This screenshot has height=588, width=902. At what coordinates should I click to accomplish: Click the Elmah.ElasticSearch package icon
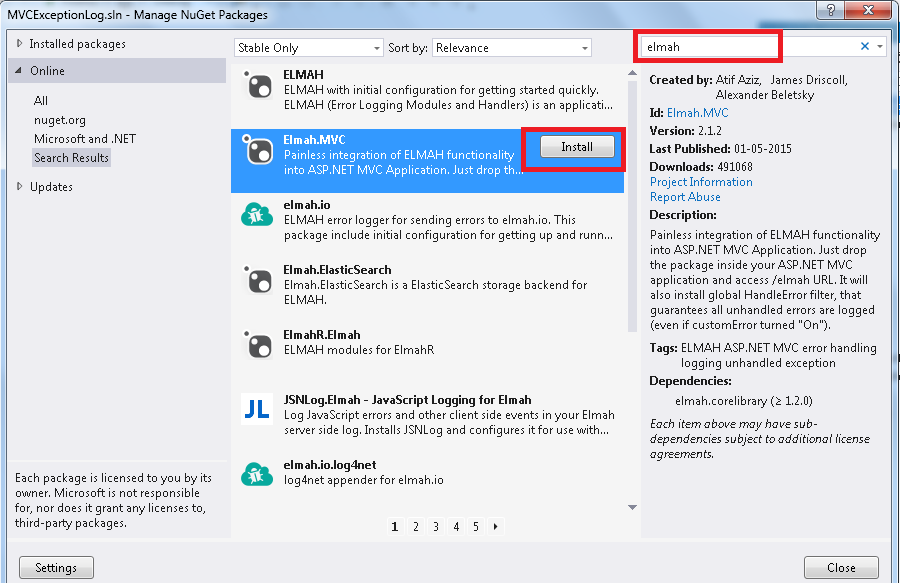(258, 280)
